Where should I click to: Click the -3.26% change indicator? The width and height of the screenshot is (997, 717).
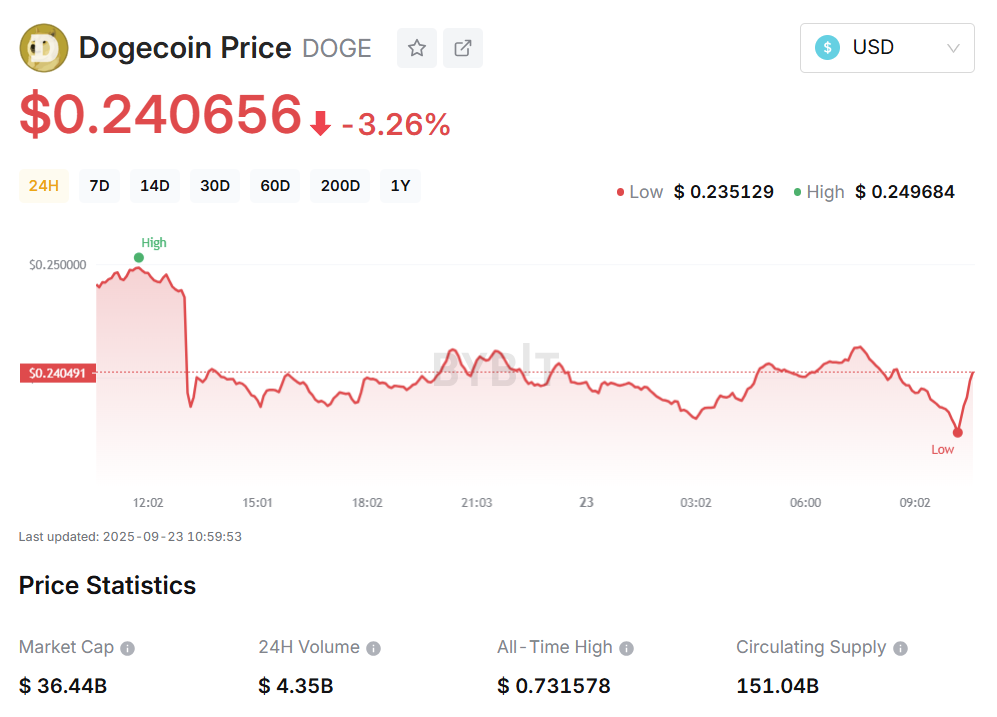click(397, 124)
